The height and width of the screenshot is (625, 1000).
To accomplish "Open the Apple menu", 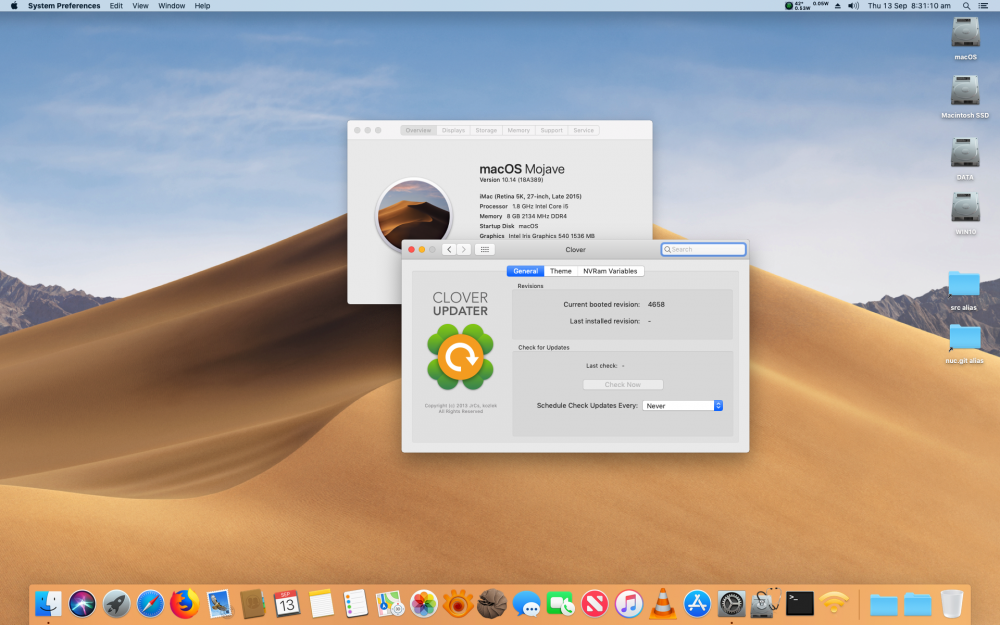I will [x=14, y=6].
